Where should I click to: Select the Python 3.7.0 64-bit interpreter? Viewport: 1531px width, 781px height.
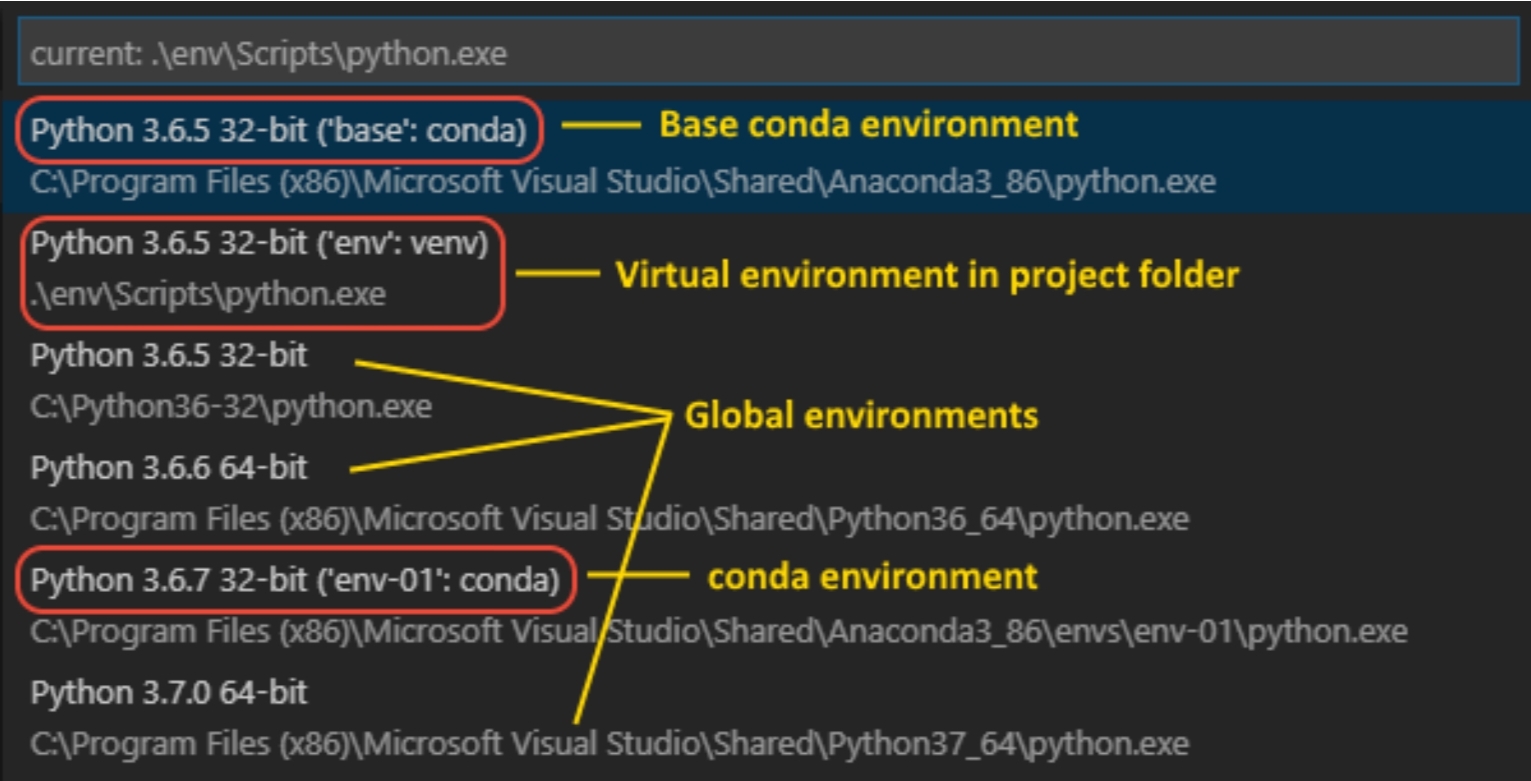click(x=169, y=692)
